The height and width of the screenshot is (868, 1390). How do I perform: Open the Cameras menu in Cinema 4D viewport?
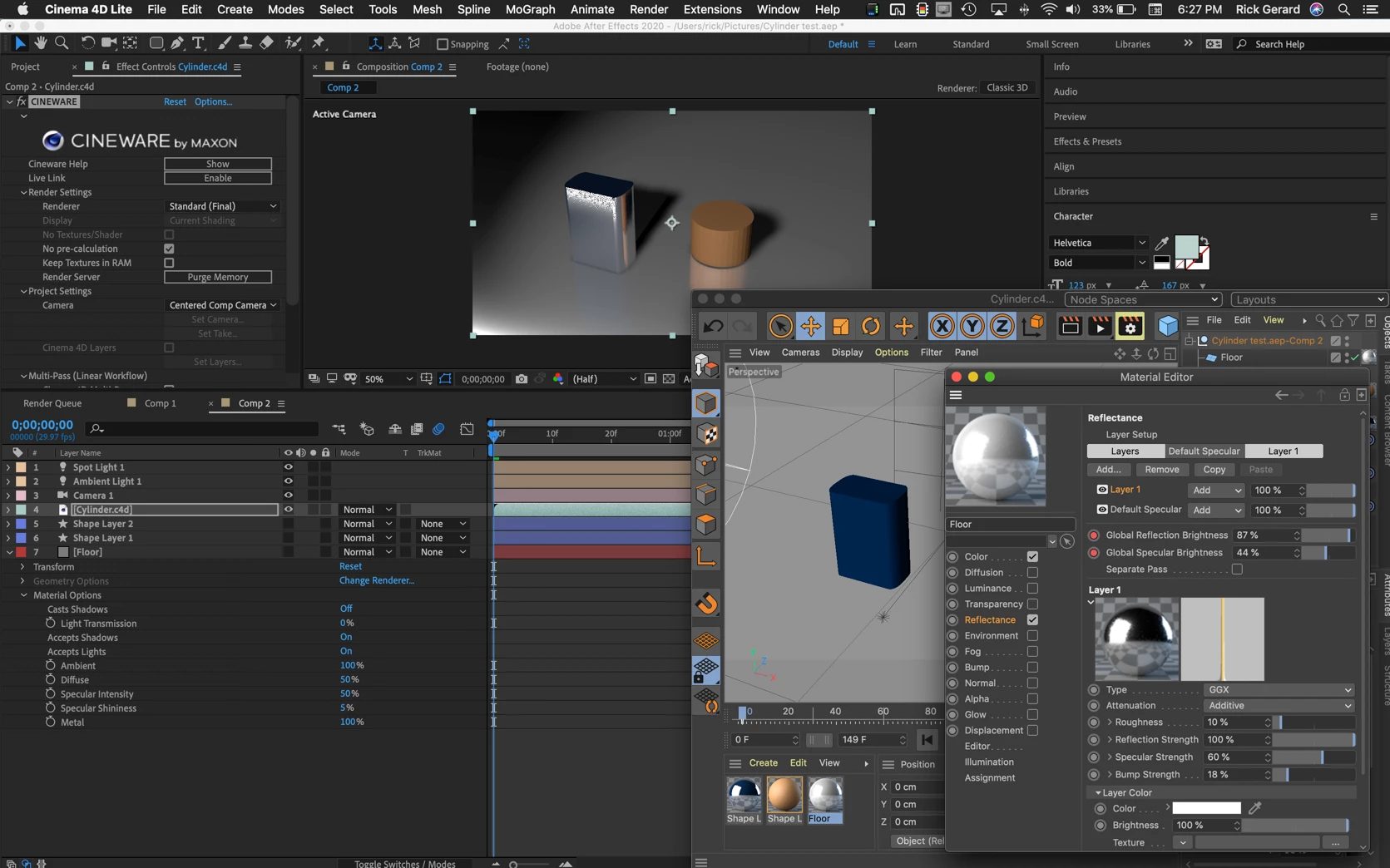(x=800, y=353)
